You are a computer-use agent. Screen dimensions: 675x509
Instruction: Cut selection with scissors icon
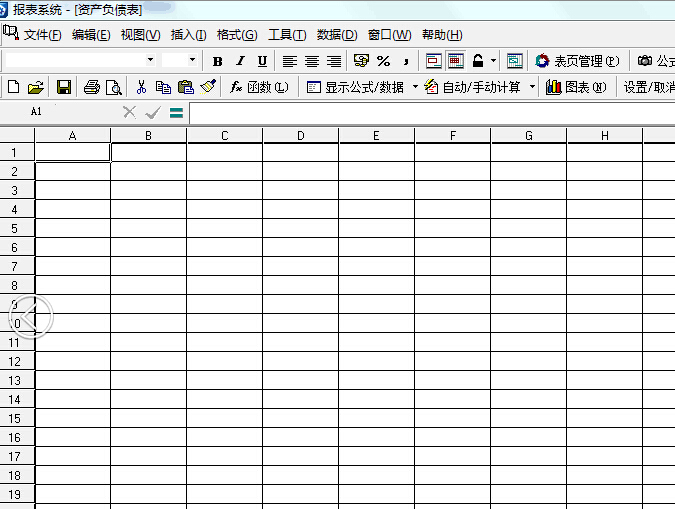[141, 87]
